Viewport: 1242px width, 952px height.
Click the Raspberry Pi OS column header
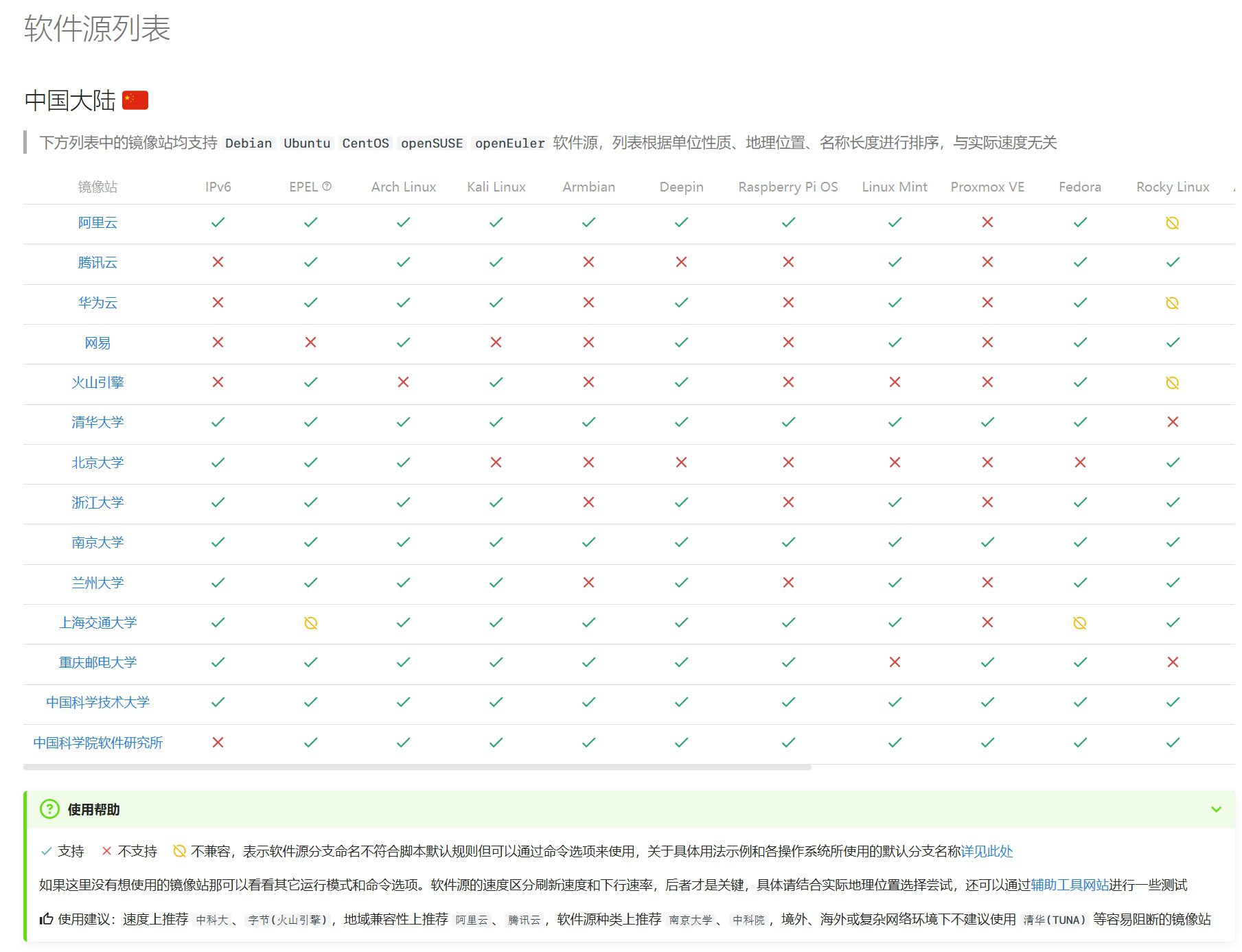788,187
